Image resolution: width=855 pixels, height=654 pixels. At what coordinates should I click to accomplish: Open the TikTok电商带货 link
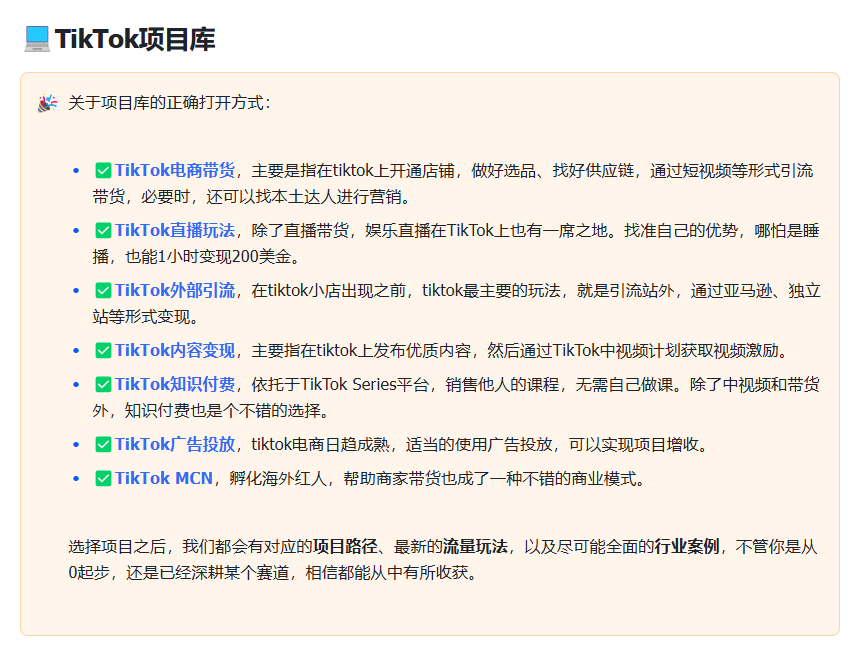click(x=175, y=171)
